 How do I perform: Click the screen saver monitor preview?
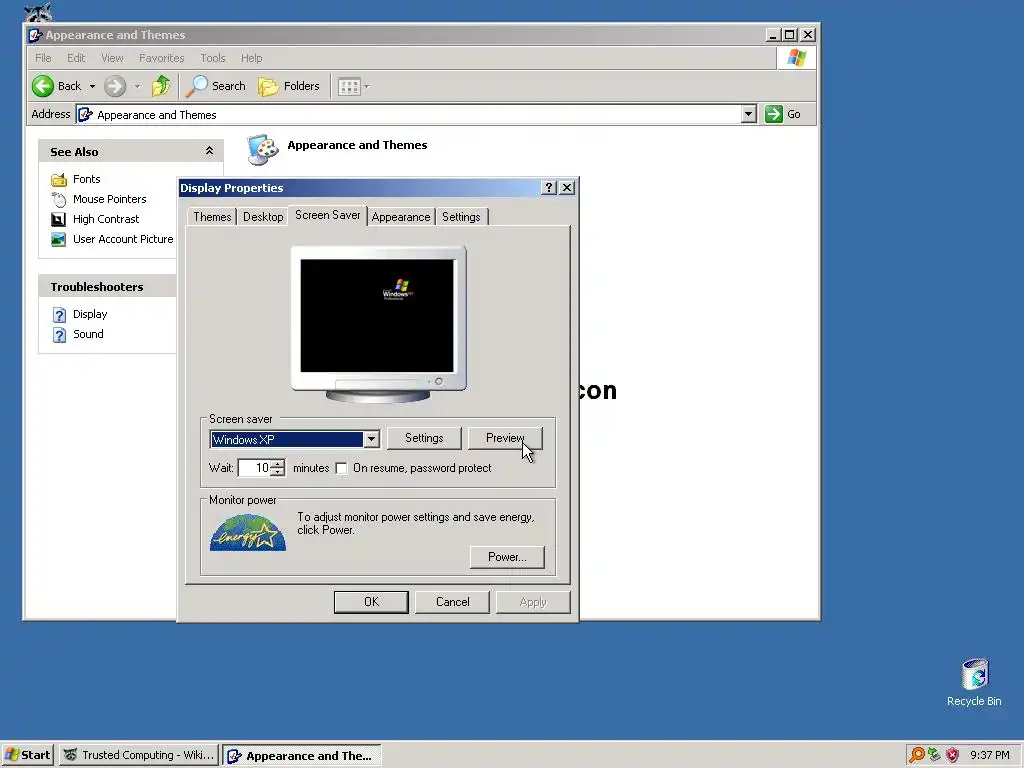pyautogui.click(x=377, y=316)
